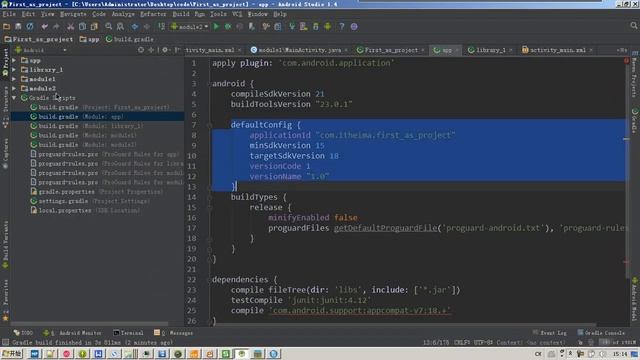Toggle code folding at release line

point(209,207)
